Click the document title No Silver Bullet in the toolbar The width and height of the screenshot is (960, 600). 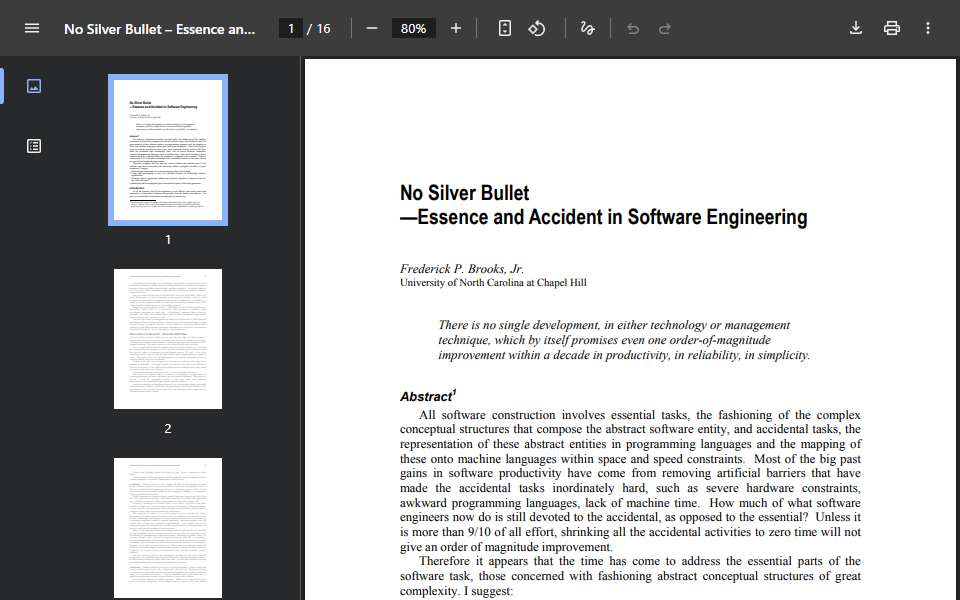(159, 29)
